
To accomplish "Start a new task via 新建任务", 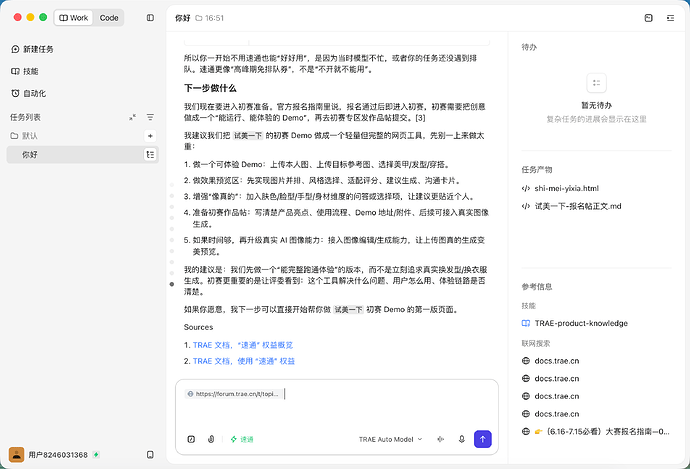I will 32,49.
